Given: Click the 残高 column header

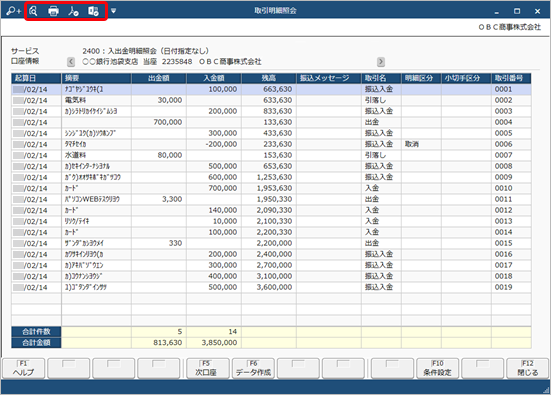Looking at the screenshot, I should tap(269, 78).
